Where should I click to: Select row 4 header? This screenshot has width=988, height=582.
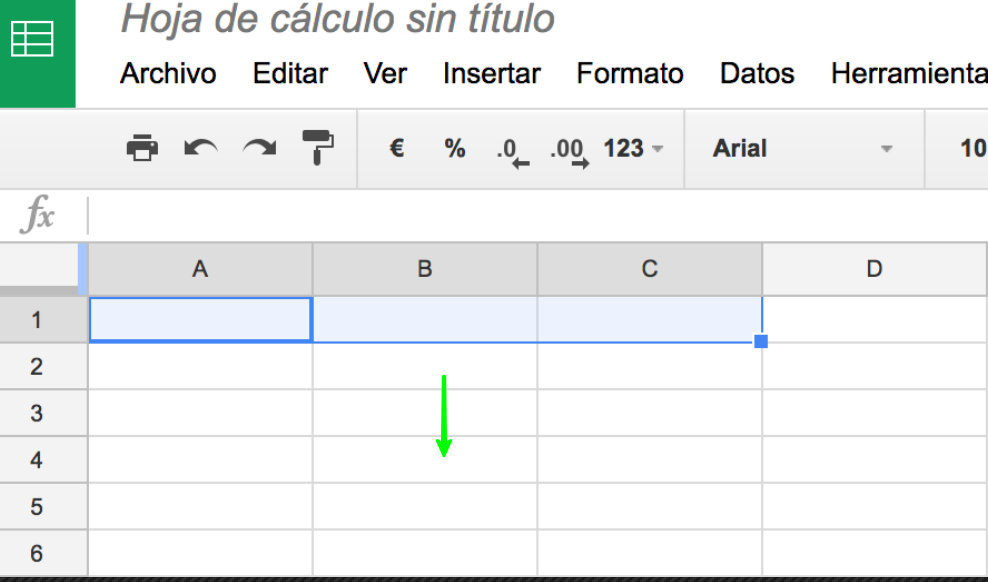pos(37,460)
